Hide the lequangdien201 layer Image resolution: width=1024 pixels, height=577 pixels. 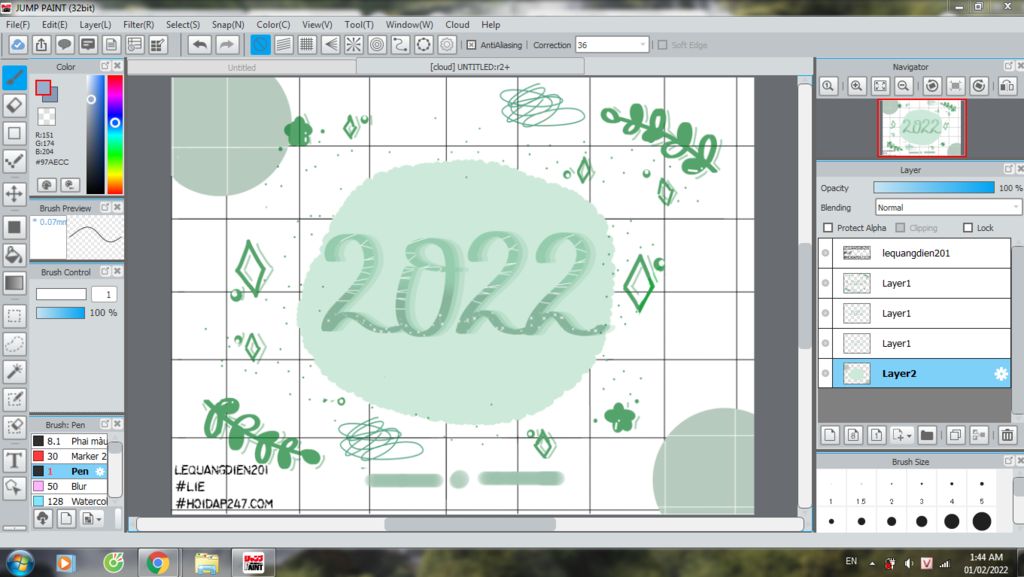pyautogui.click(x=825, y=253)
